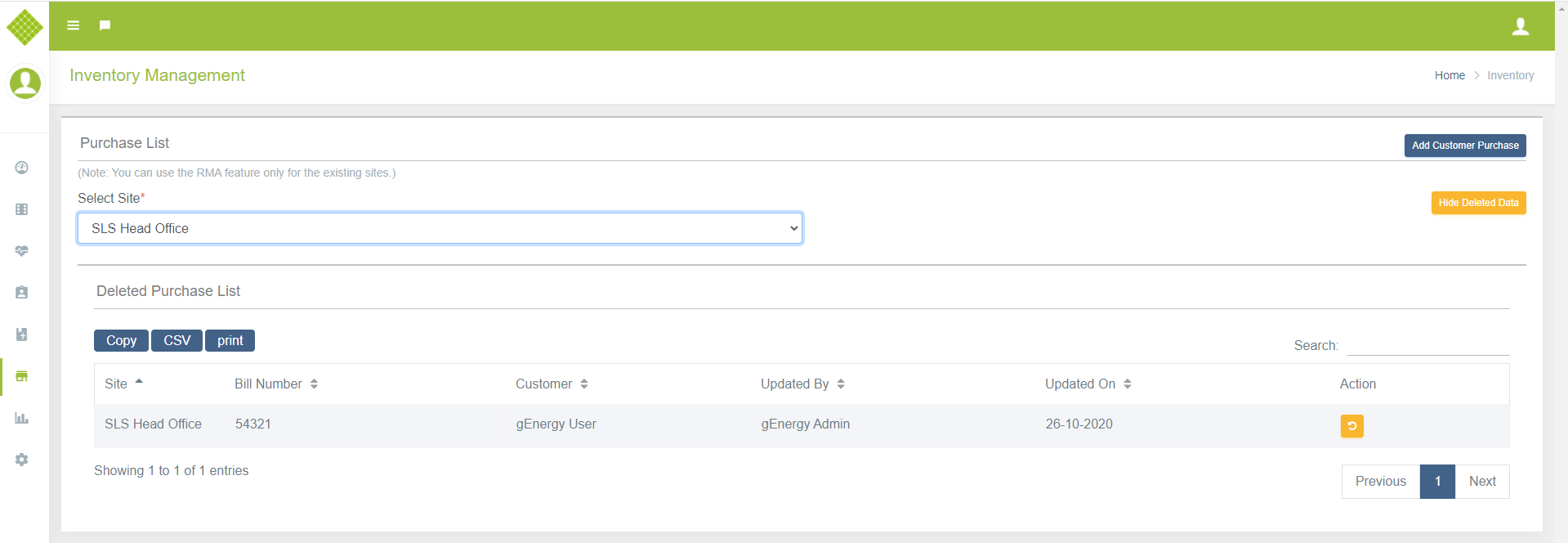Image resolution: width=1568 pixels, height=543 pixels.
Task: Restore deleted purchase bill 54321
Action: point(1351,426)
